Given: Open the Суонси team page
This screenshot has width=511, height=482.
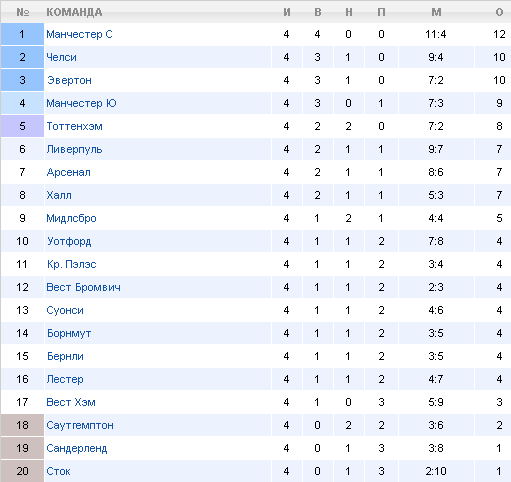Looking at the screenshot, I should tap(65, 310).
